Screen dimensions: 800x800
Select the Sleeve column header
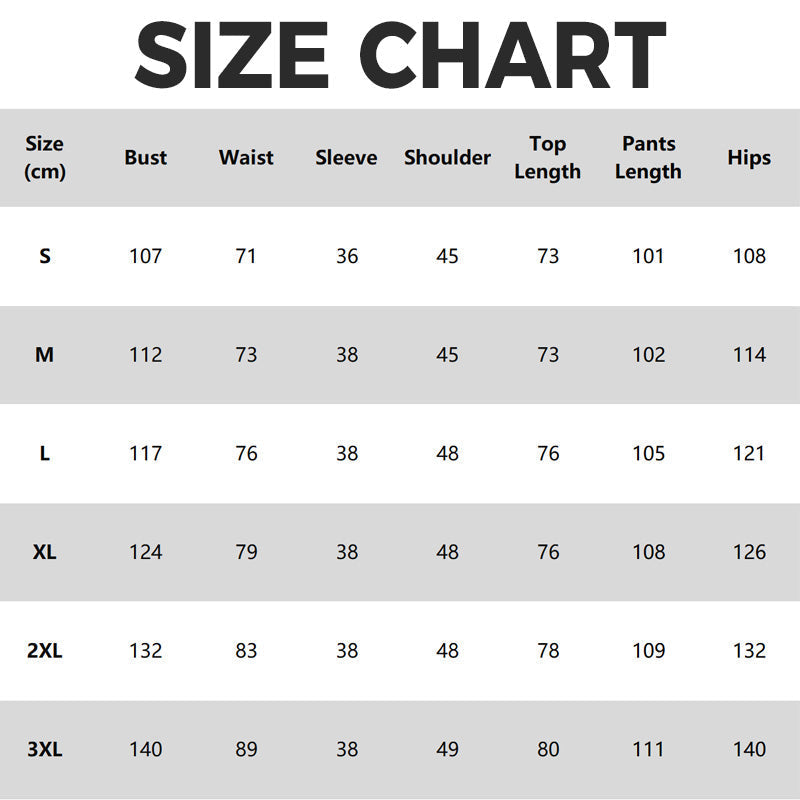[346, 158]
